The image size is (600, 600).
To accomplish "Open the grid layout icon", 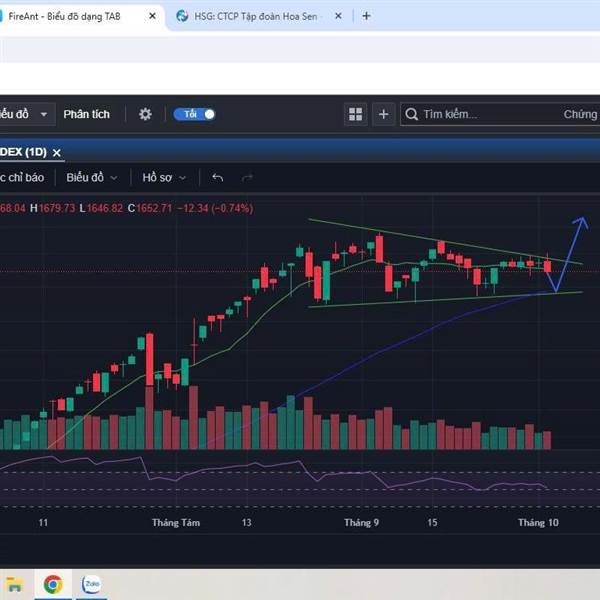I will pos(355,114).
